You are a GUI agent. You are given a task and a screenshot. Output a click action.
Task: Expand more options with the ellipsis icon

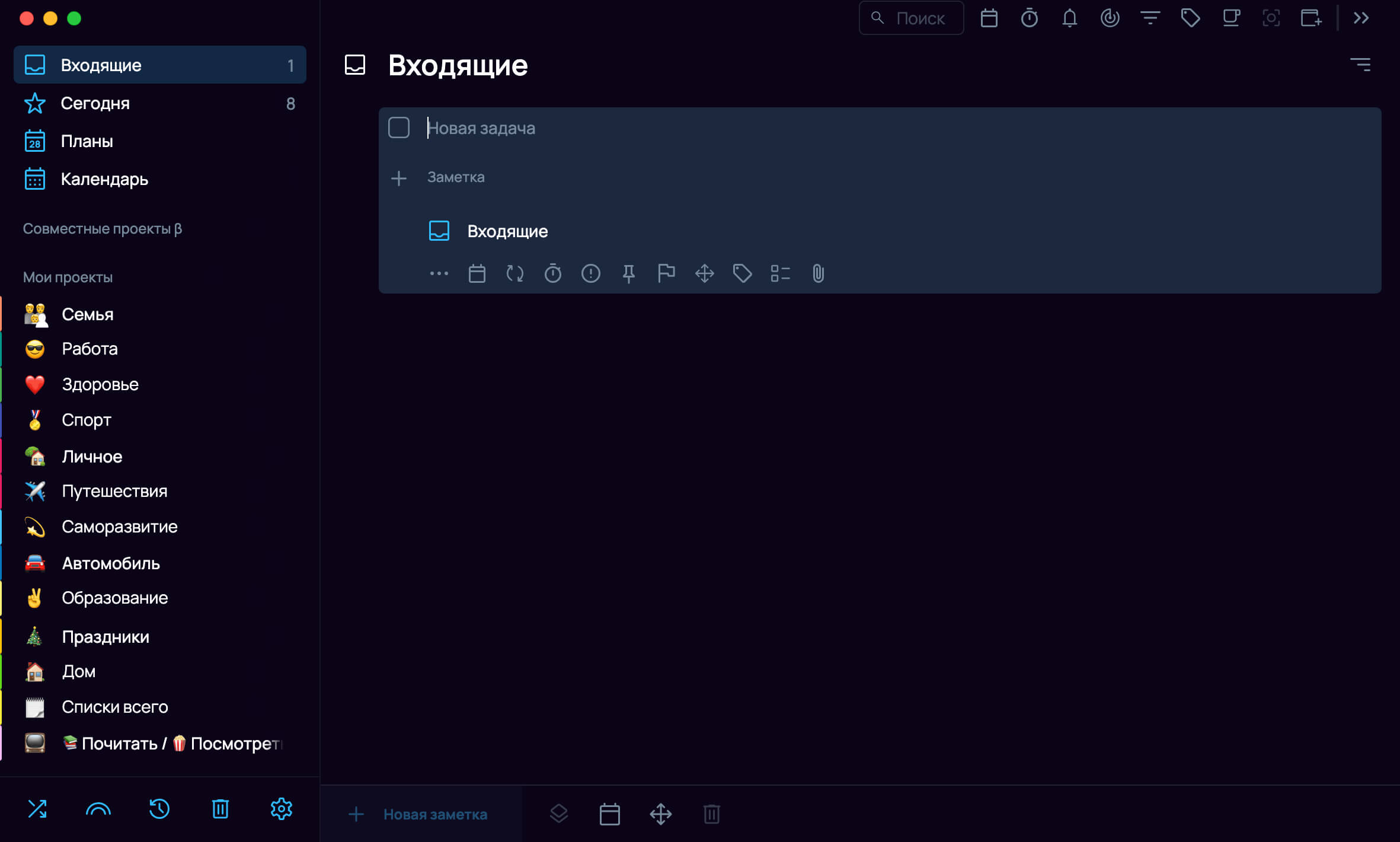439,273
